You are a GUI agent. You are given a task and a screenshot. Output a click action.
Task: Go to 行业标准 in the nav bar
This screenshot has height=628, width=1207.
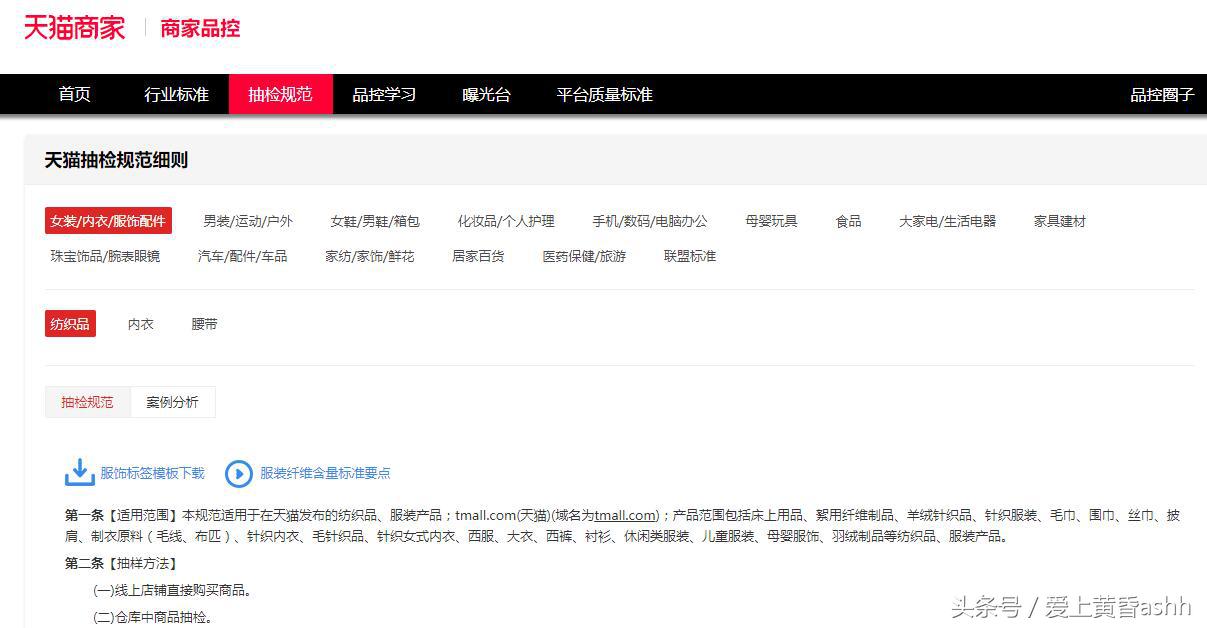[x=177, y=94]
